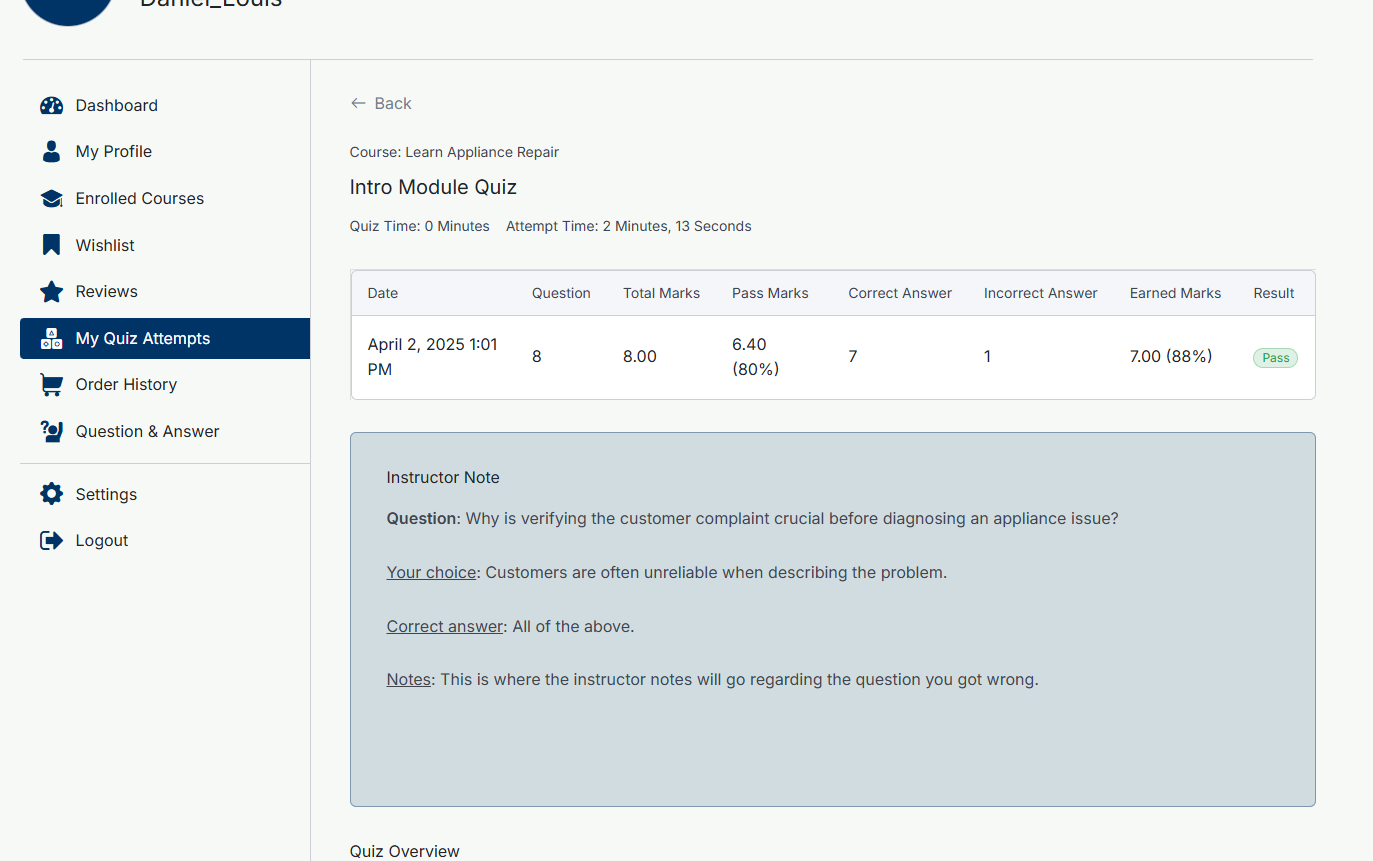1373x861 pixels.
Task: Click the Question & Answer icon
Action: tap(51, 432)
